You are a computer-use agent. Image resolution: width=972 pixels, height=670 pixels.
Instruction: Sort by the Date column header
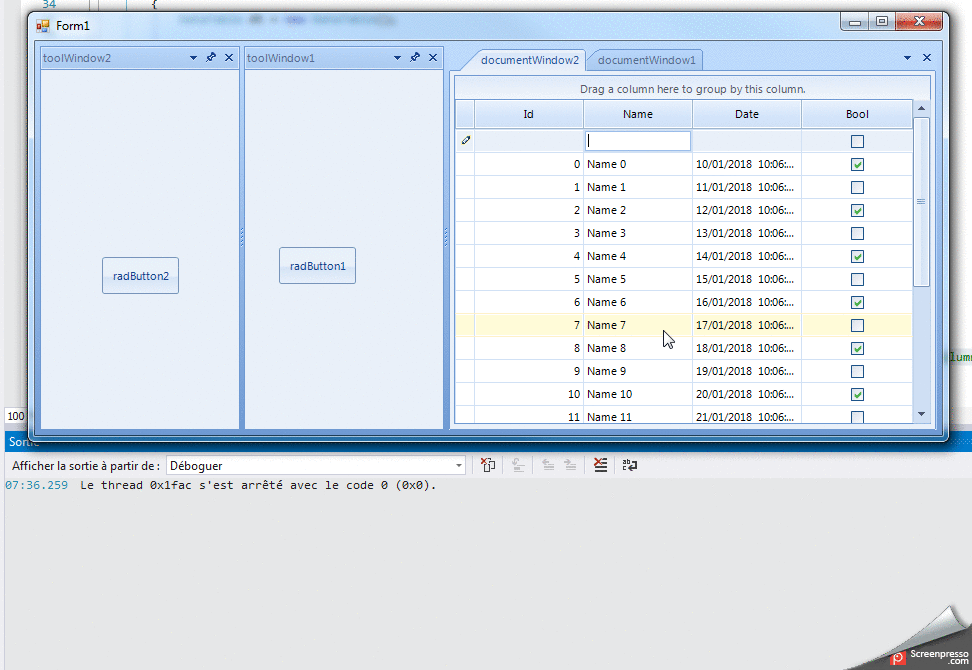(x=747, y=114)
